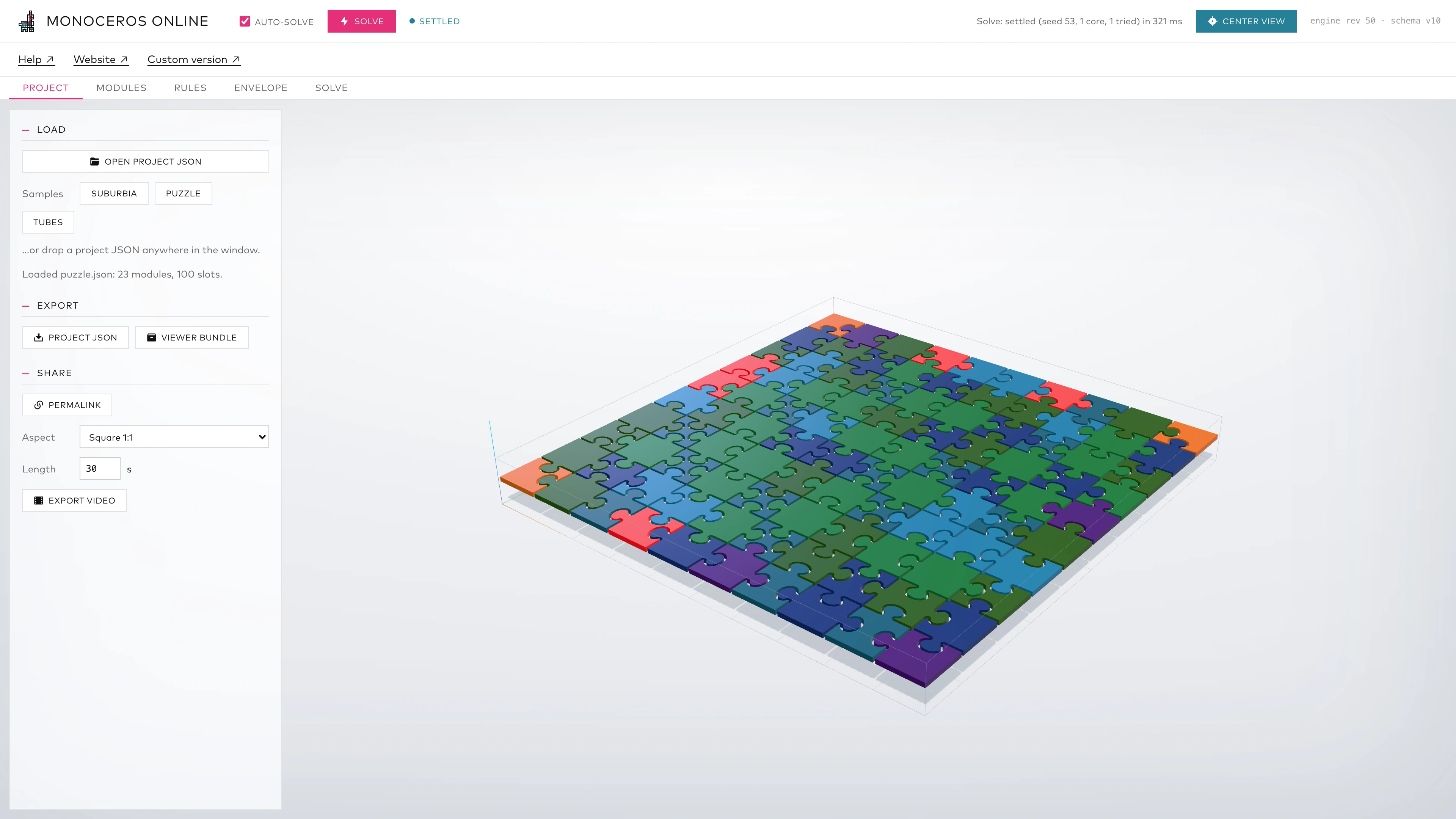Click the lightning bolt icon on Solve
Screen dimensions: 1456x819
344,22
